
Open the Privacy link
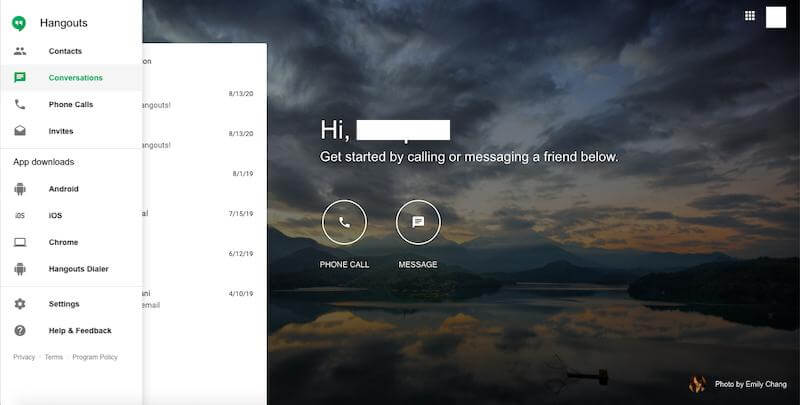point(24,357)
